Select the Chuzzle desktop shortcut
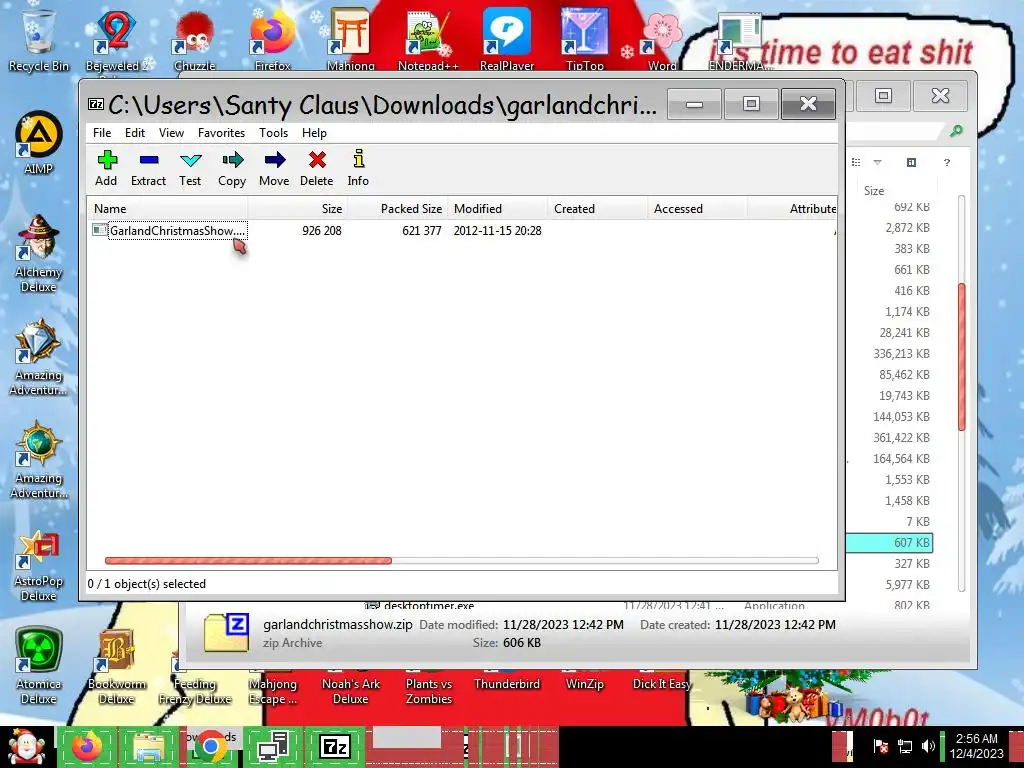Viewport: 1024px width, 768px height. (195, 39)
